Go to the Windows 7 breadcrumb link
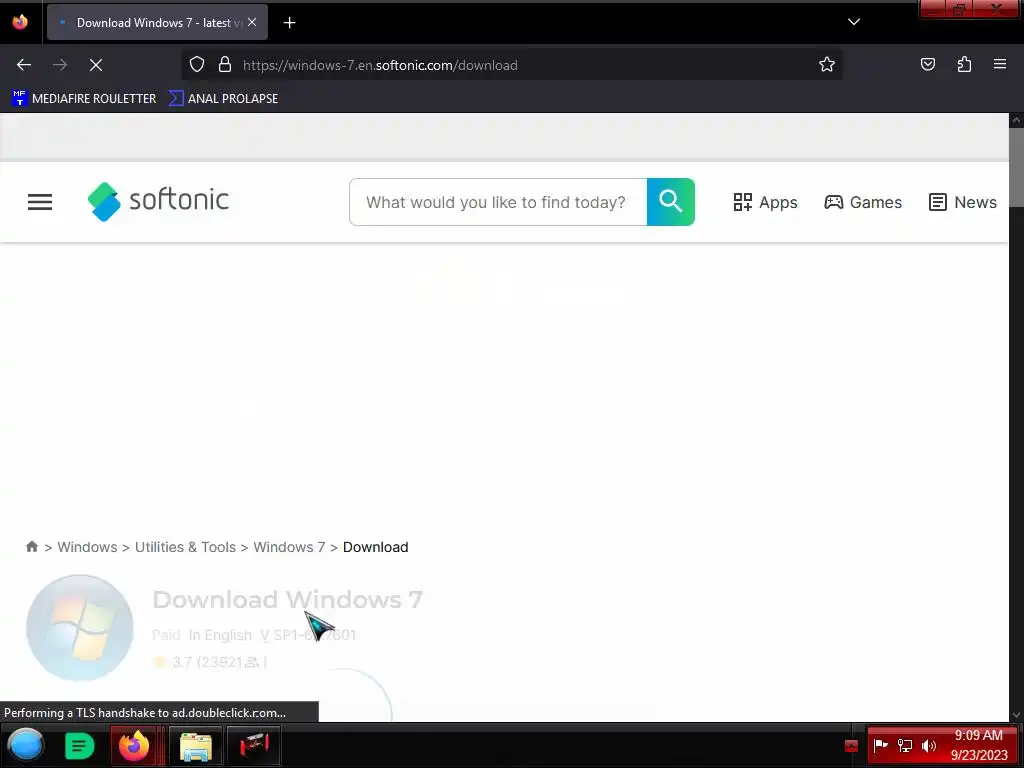Screen dimensions: 1024x768 coord(289,547)
